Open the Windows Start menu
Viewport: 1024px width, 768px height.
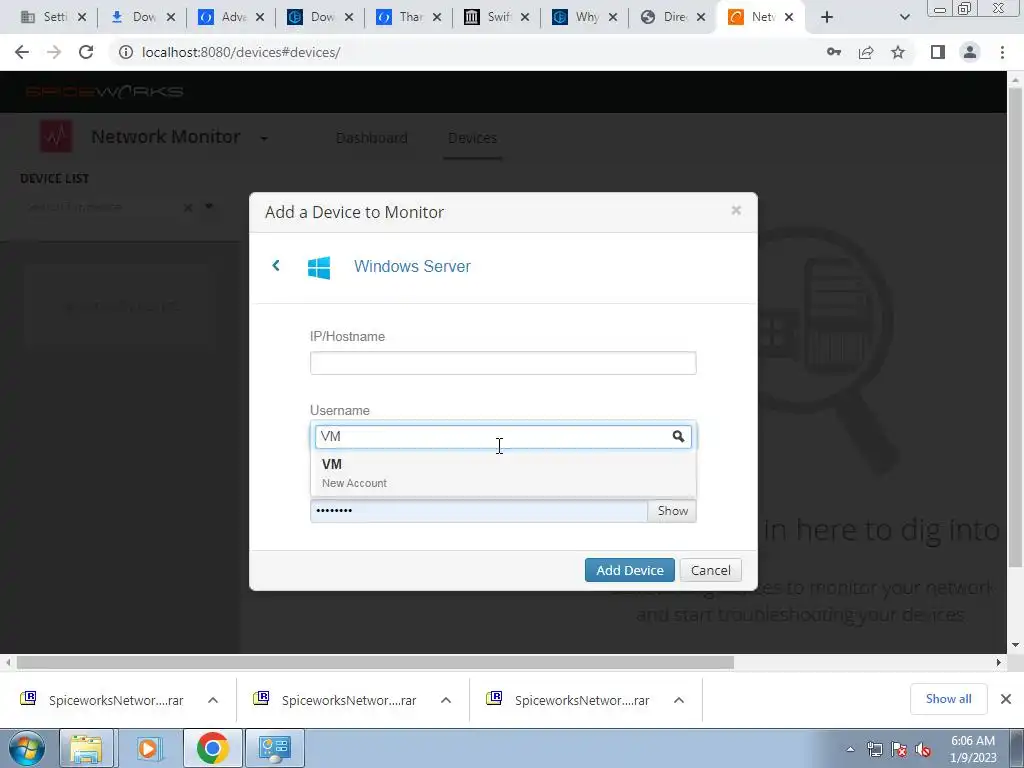[x=27, y=748]
